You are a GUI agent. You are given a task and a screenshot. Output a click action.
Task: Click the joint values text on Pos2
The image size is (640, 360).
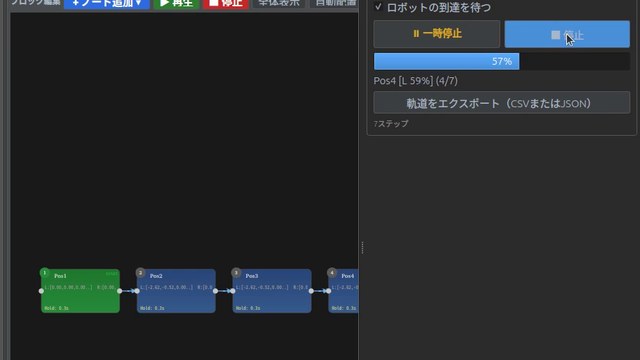(176, 287)
